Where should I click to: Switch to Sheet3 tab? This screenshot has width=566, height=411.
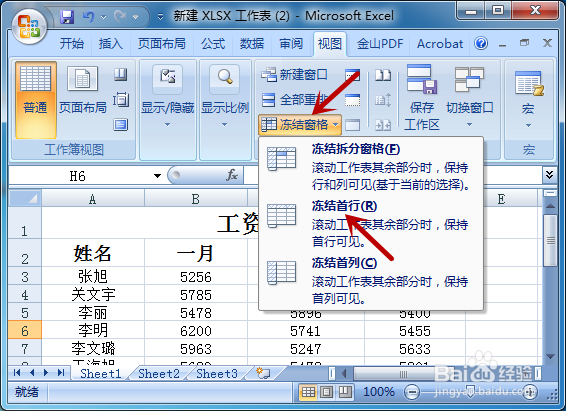(217, 373)
